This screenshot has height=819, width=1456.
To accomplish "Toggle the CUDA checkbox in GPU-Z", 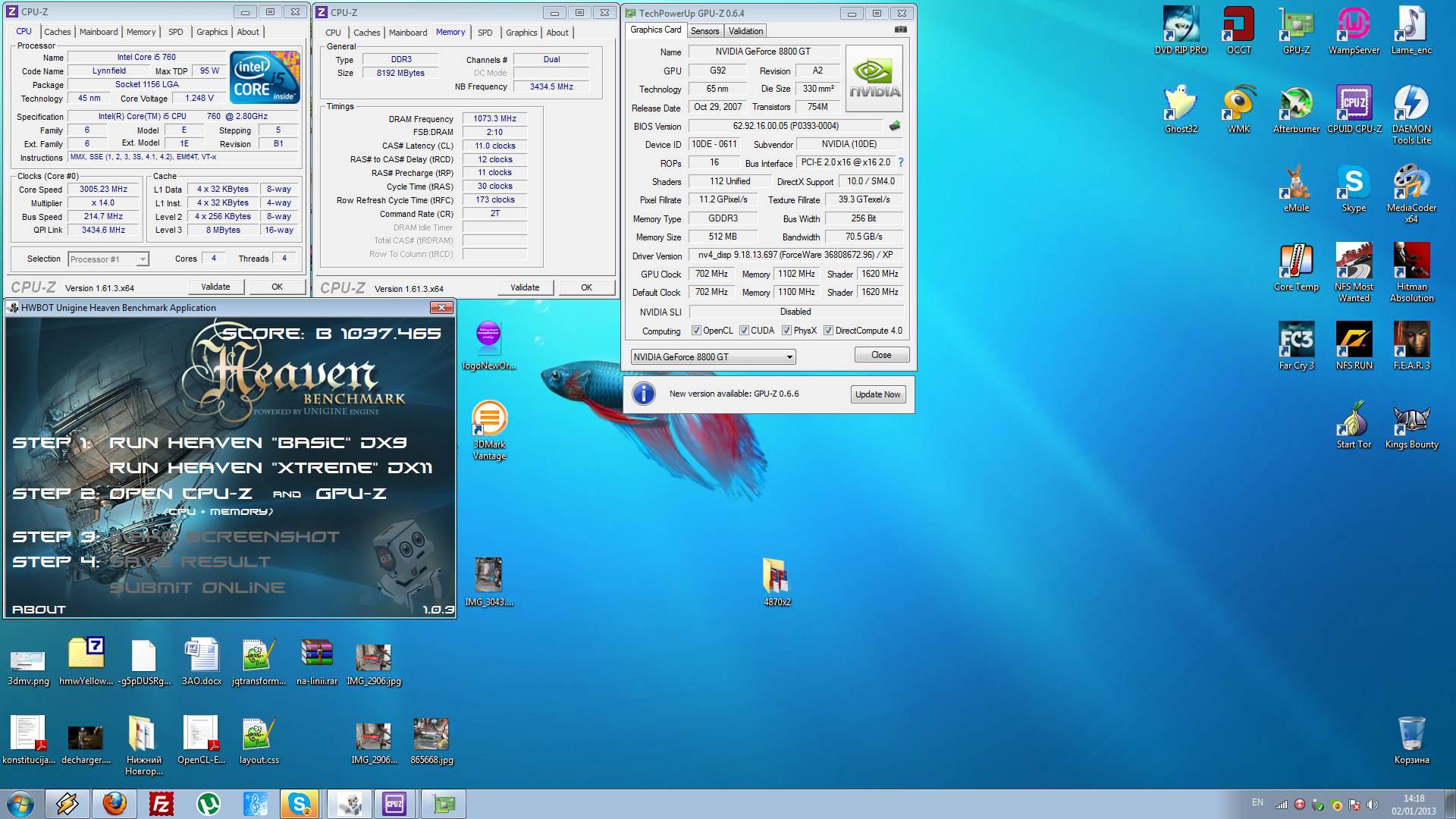I will pos(744,331).
